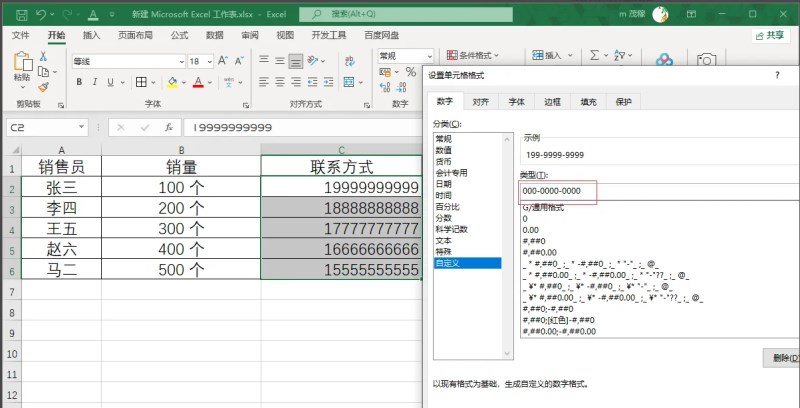Toggle italic formatting

(x=95, y=82)
